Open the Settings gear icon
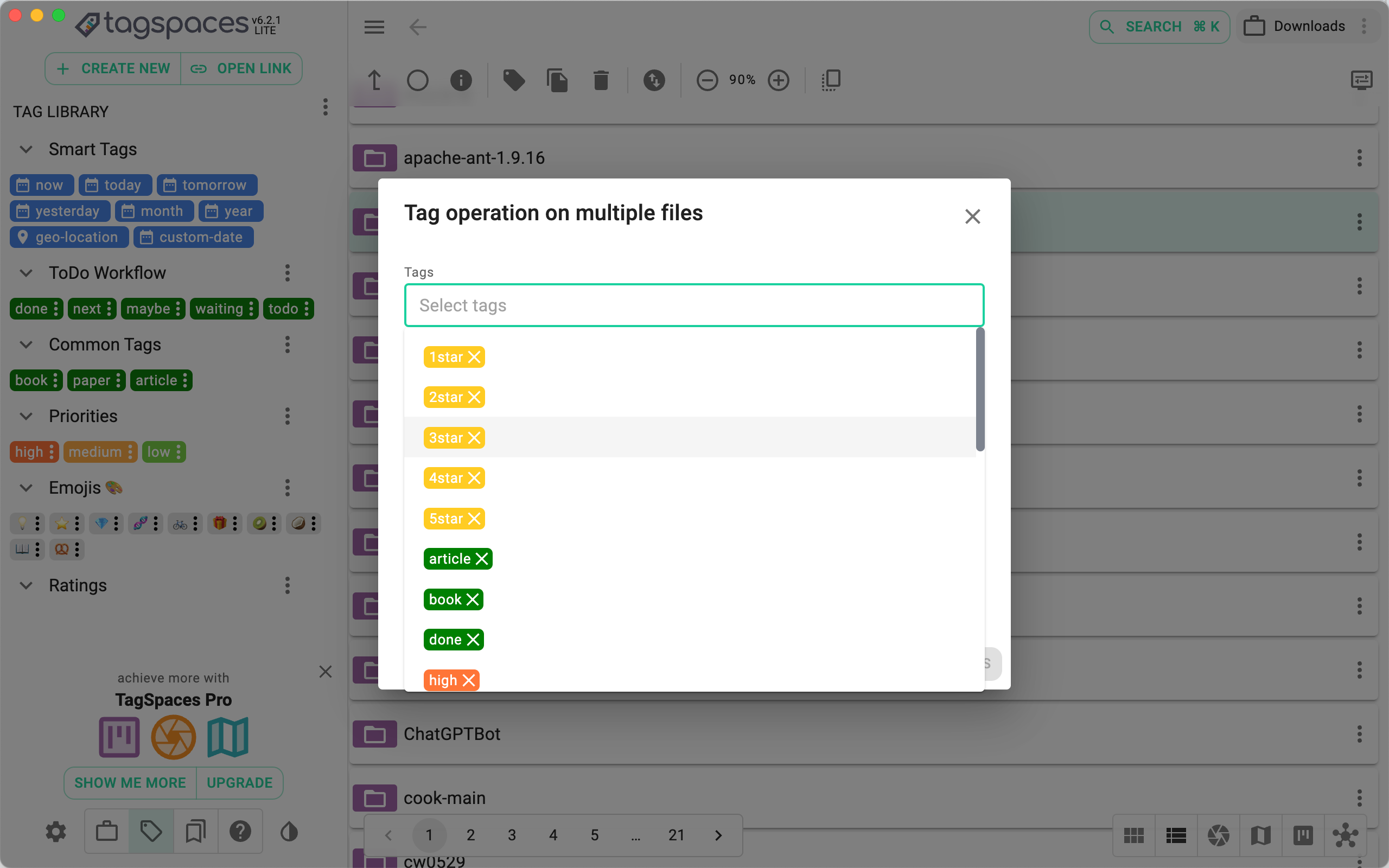This screenshot has height=868, width=1389. (x=56, y=831)
